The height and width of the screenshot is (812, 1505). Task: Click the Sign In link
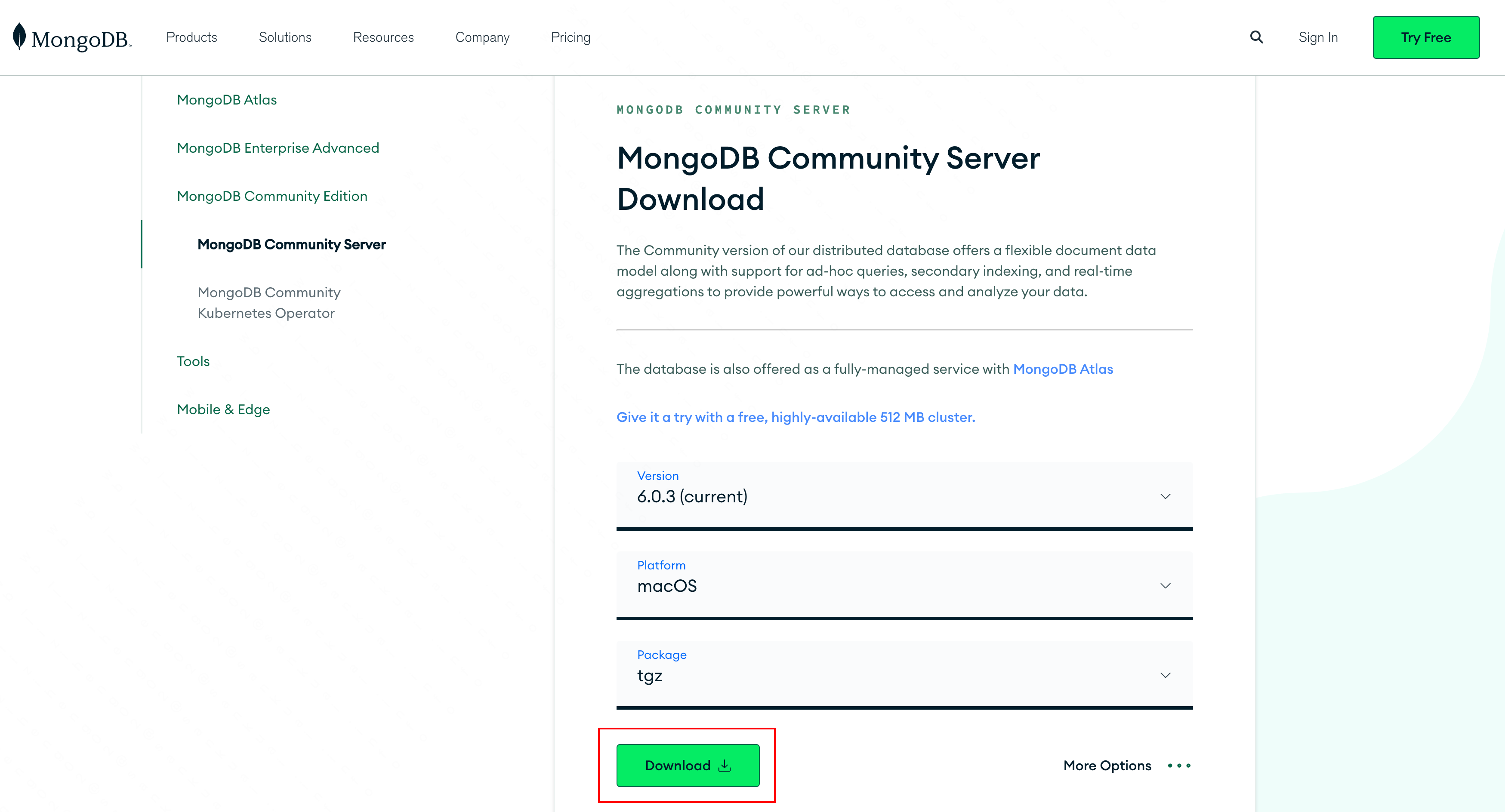(1318, 37)
